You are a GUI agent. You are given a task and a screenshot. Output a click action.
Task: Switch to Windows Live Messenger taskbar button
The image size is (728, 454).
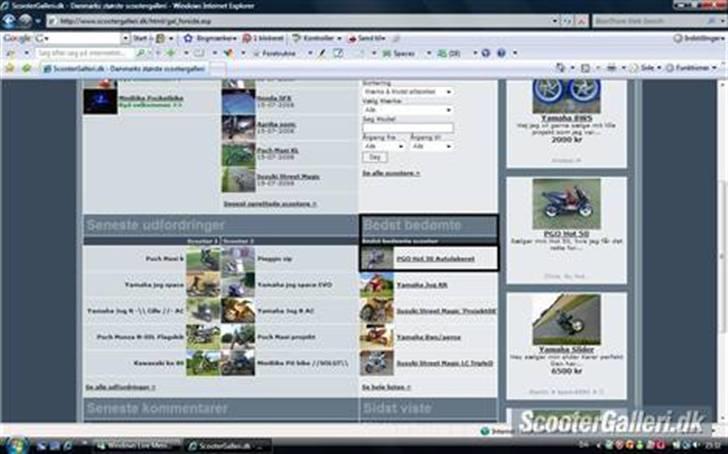pos(135,444)
